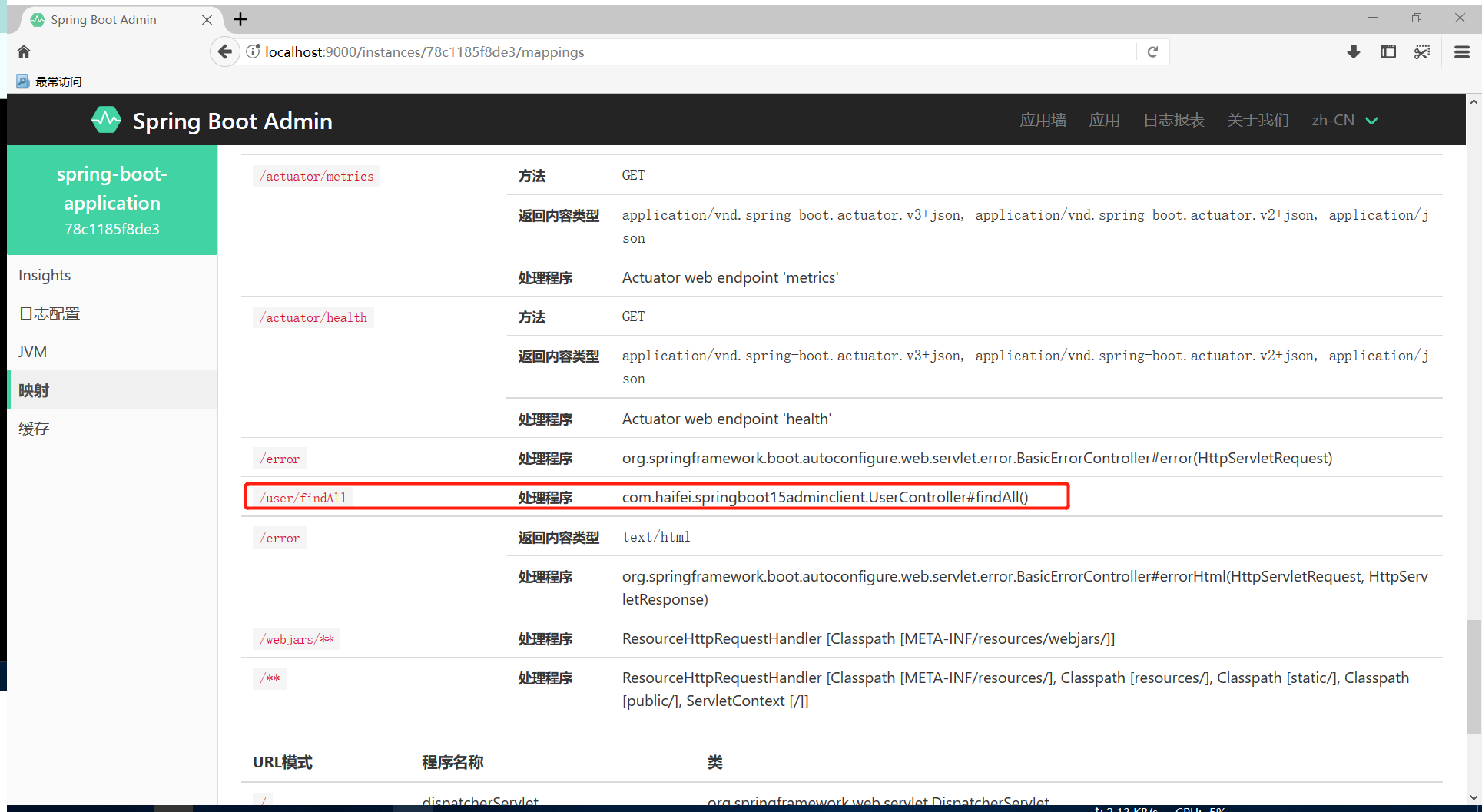Click the spring-boot-application instance header
This screenshot has height=812, width=1482.
click(112, 200)
